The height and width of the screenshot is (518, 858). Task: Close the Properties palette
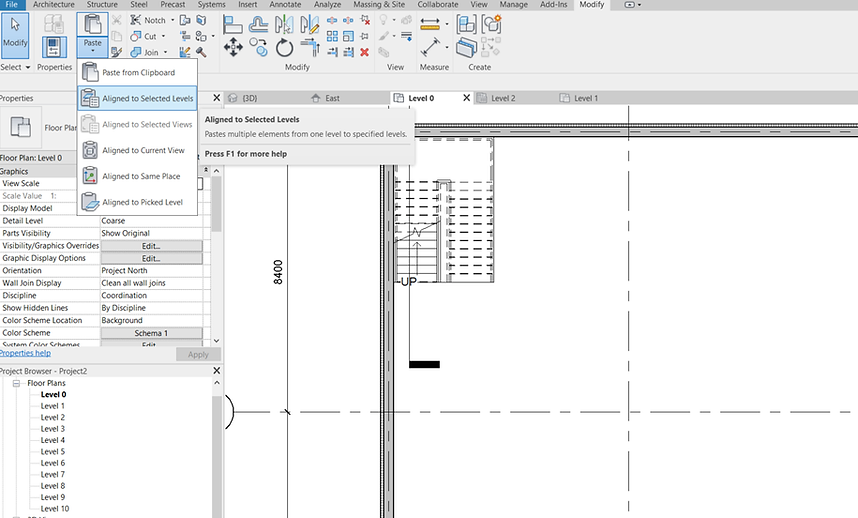[x=217, y=98]
